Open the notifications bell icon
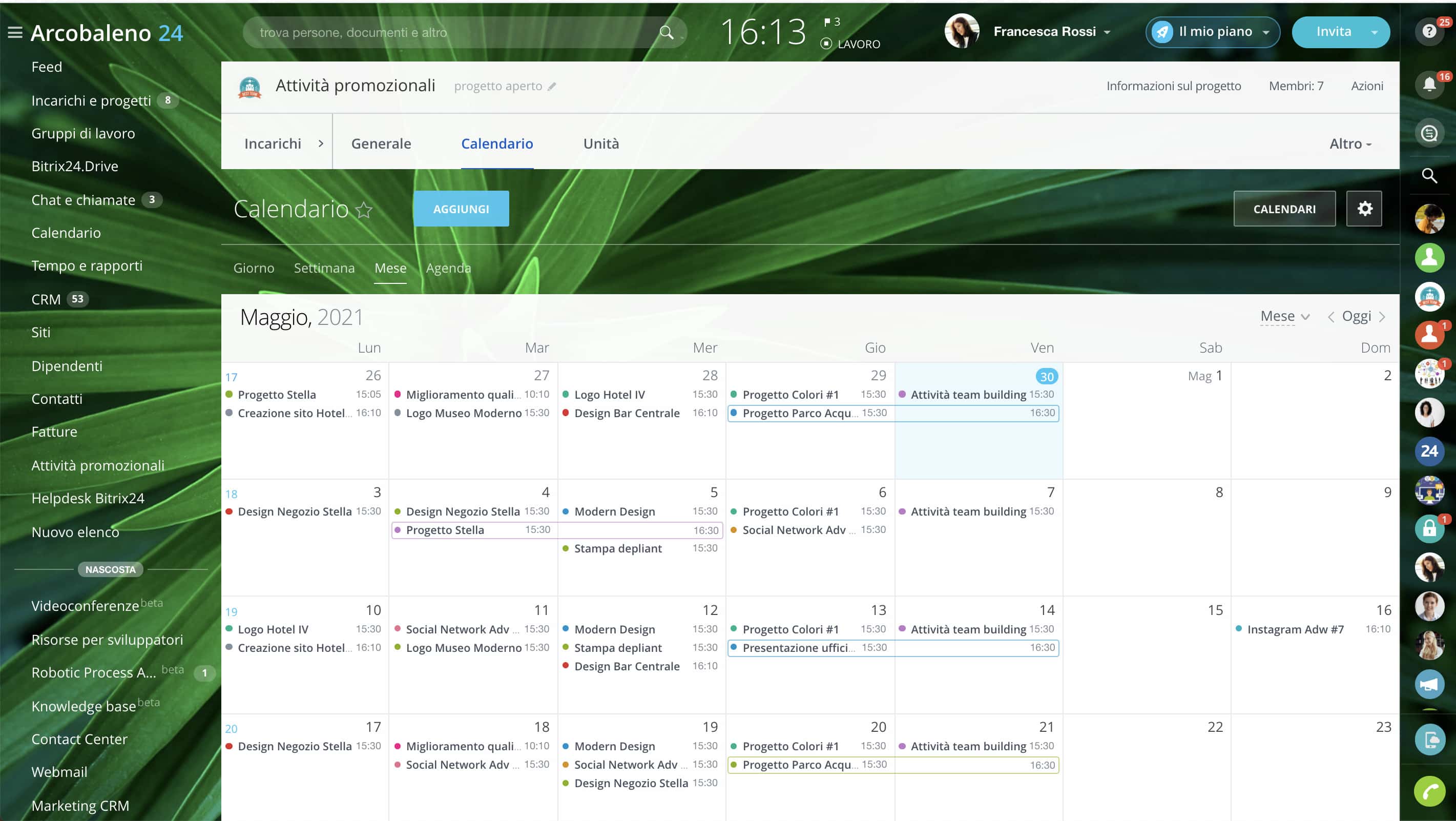 coord(1429,85)
